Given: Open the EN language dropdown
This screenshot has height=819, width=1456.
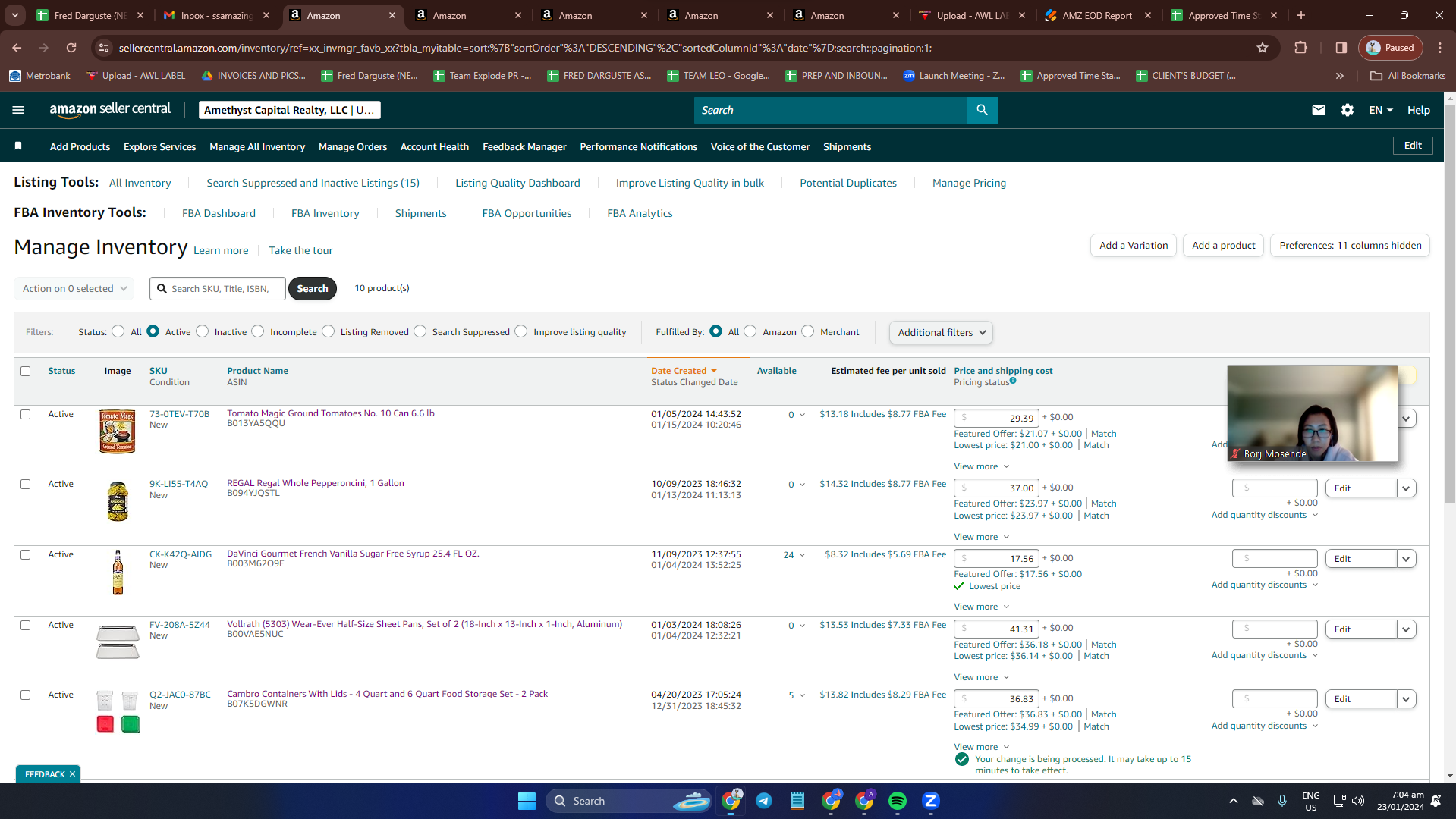Looking at the screenshot, I should pyautogui.click(x=1381, y=110).
